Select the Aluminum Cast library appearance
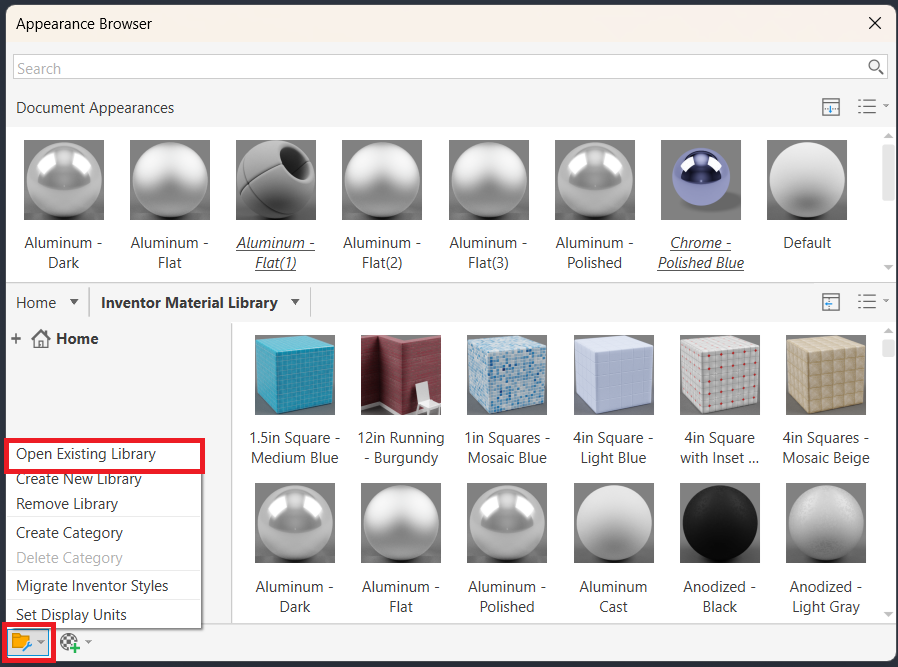The image size is (898, 667). [x=613, y=548]
